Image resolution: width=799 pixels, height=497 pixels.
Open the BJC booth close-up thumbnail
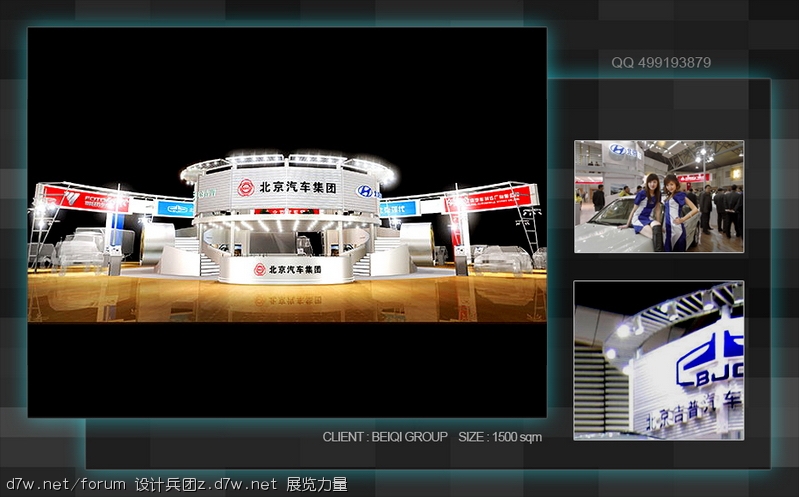(658, 360)
